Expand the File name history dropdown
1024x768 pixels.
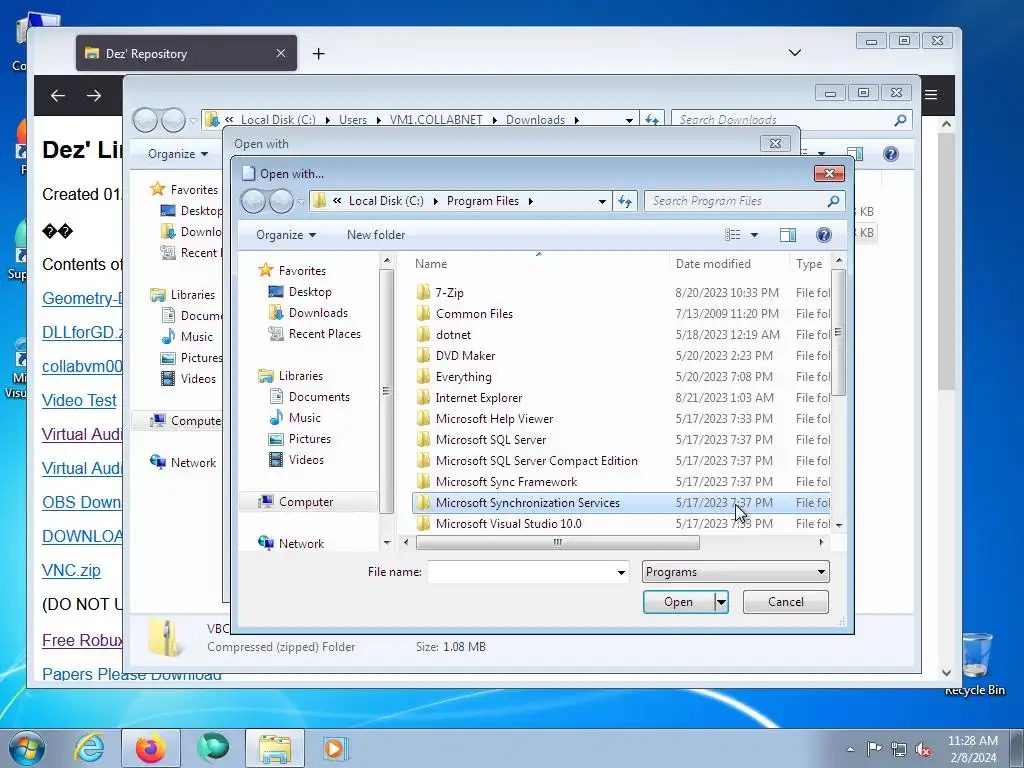pos(621,573)
